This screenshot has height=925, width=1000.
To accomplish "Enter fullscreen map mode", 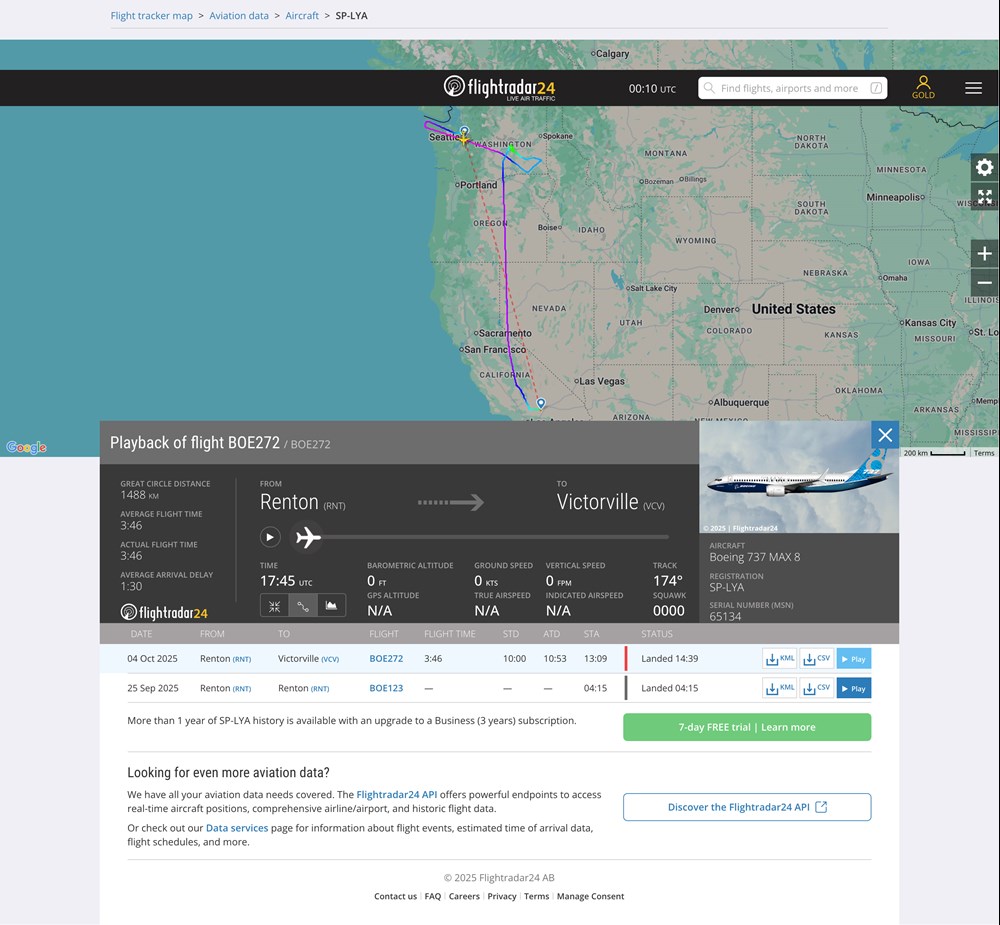I will point(985,196).
